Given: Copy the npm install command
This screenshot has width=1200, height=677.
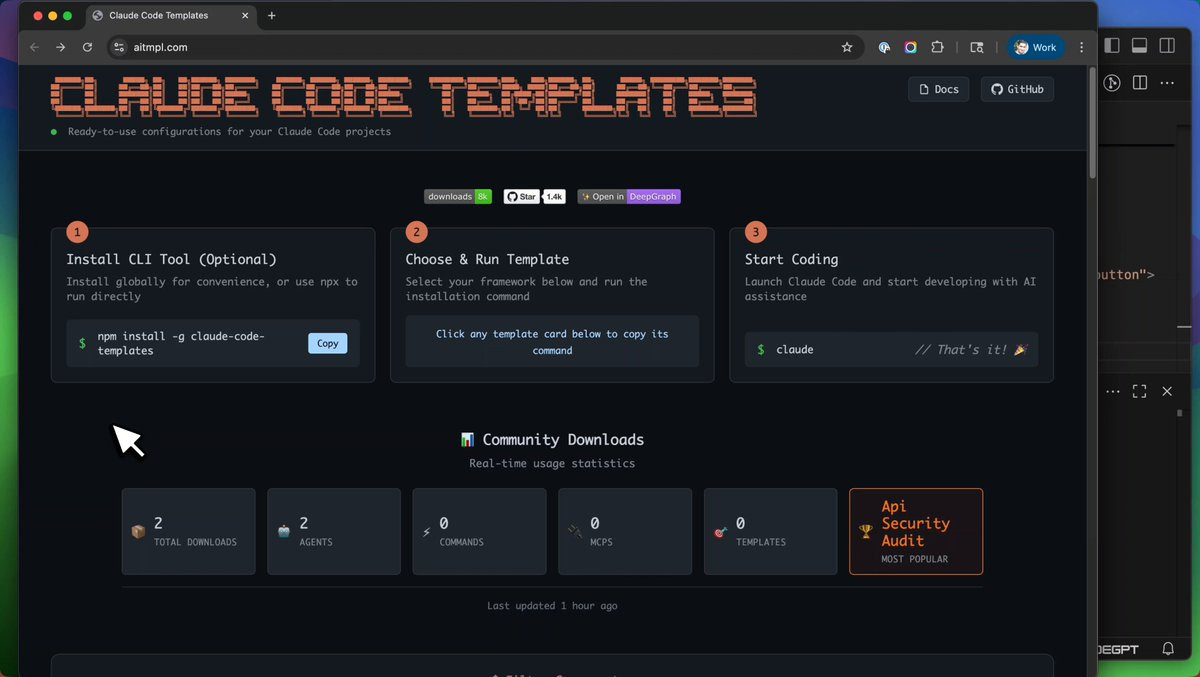Looking at the screenshot, I should 327,343.
